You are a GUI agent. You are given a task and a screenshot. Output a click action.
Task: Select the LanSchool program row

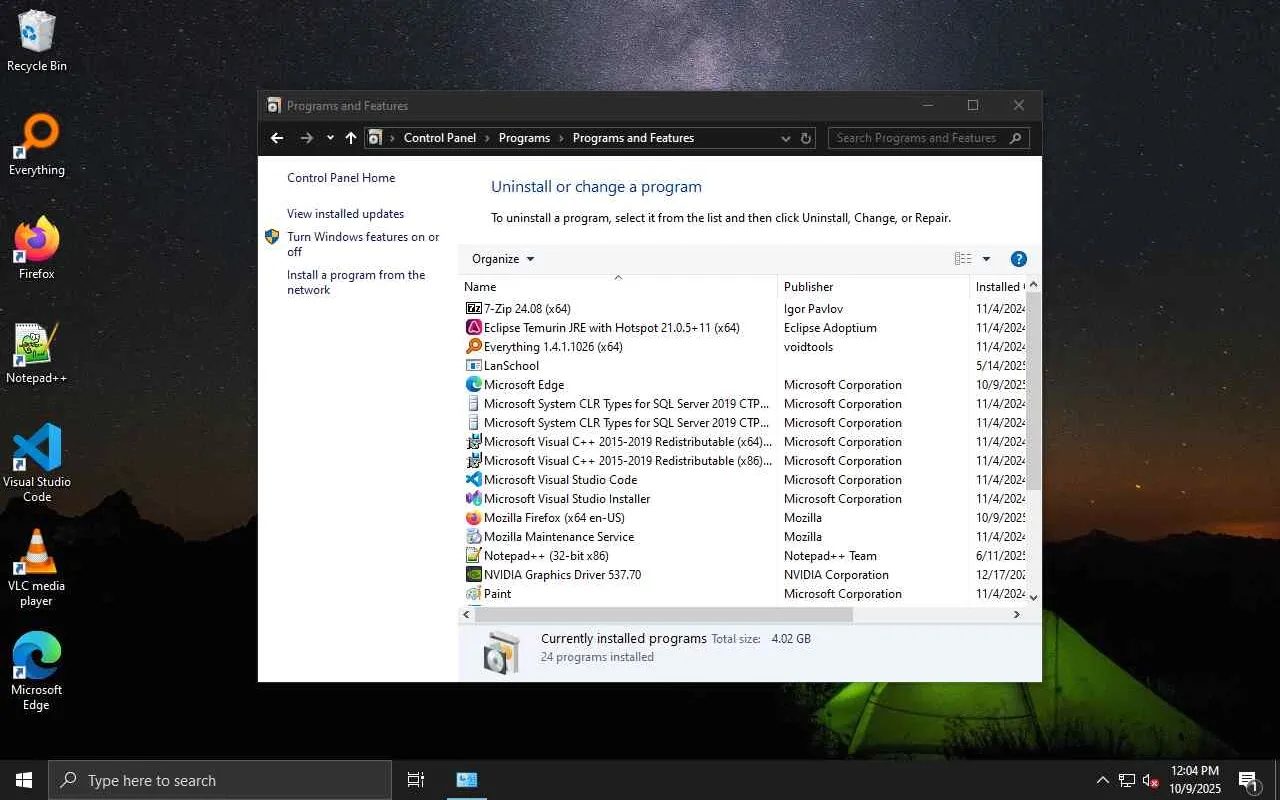tap(742, 366)
